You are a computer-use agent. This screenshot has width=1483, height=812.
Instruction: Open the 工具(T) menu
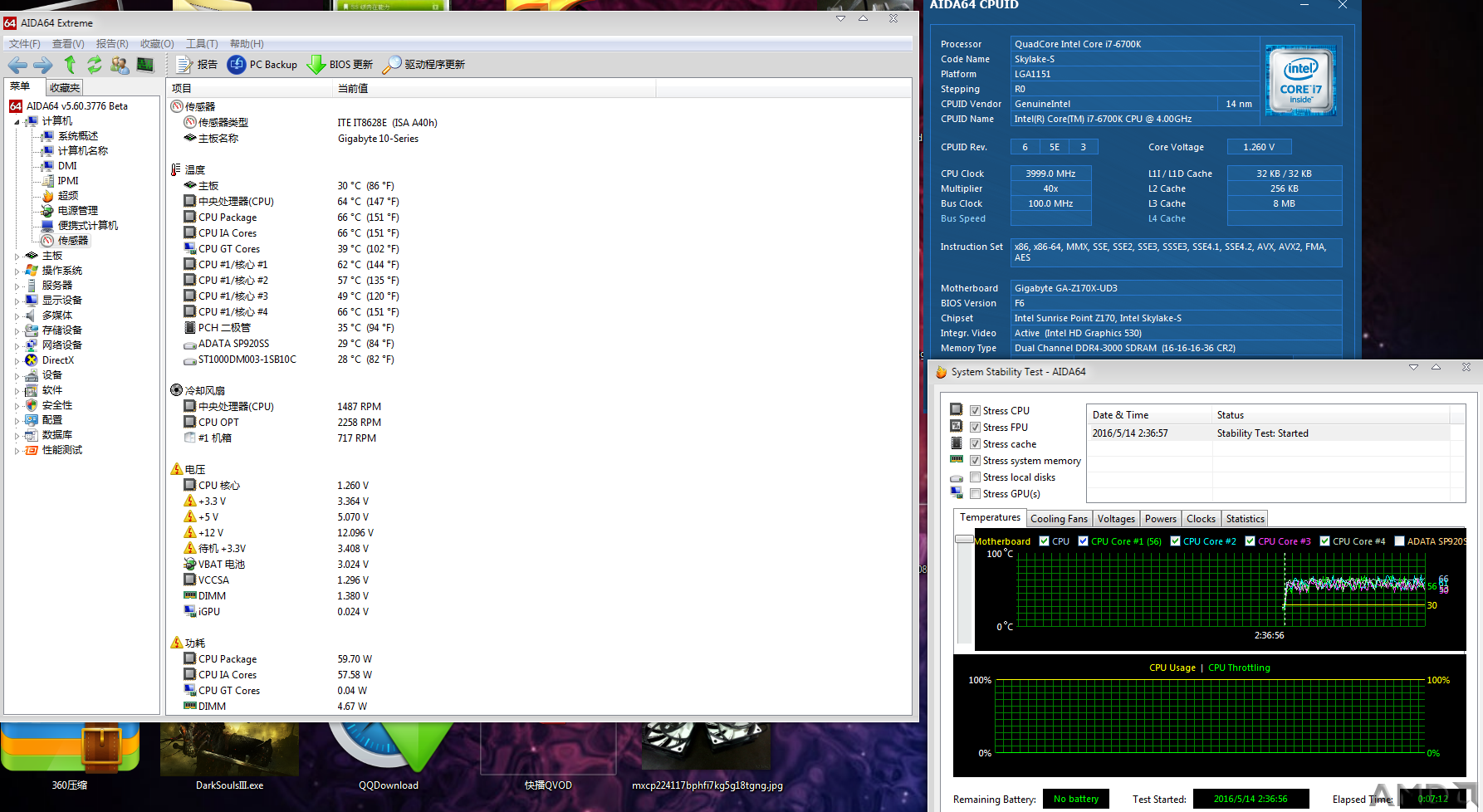pyautogui.click(x=202, y=44)
